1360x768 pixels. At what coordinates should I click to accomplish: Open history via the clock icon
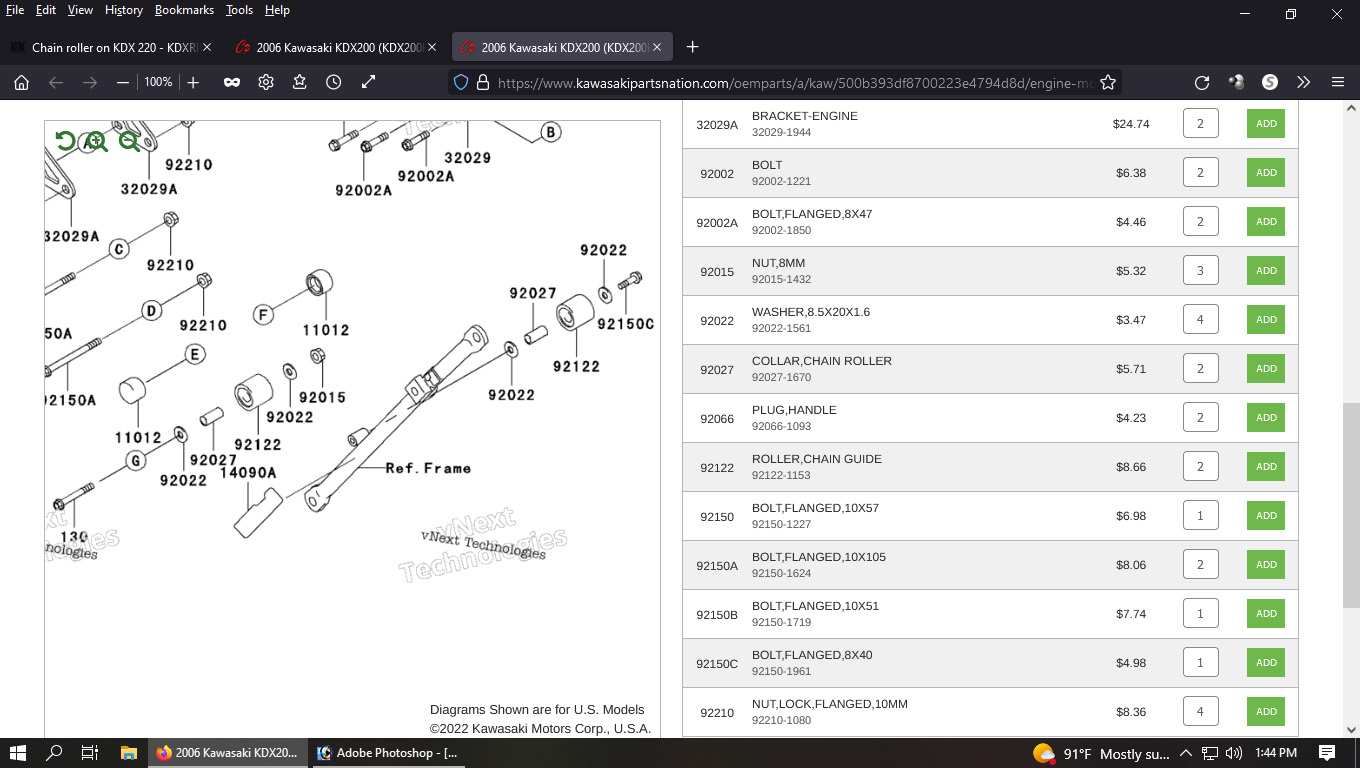point(334,83)
